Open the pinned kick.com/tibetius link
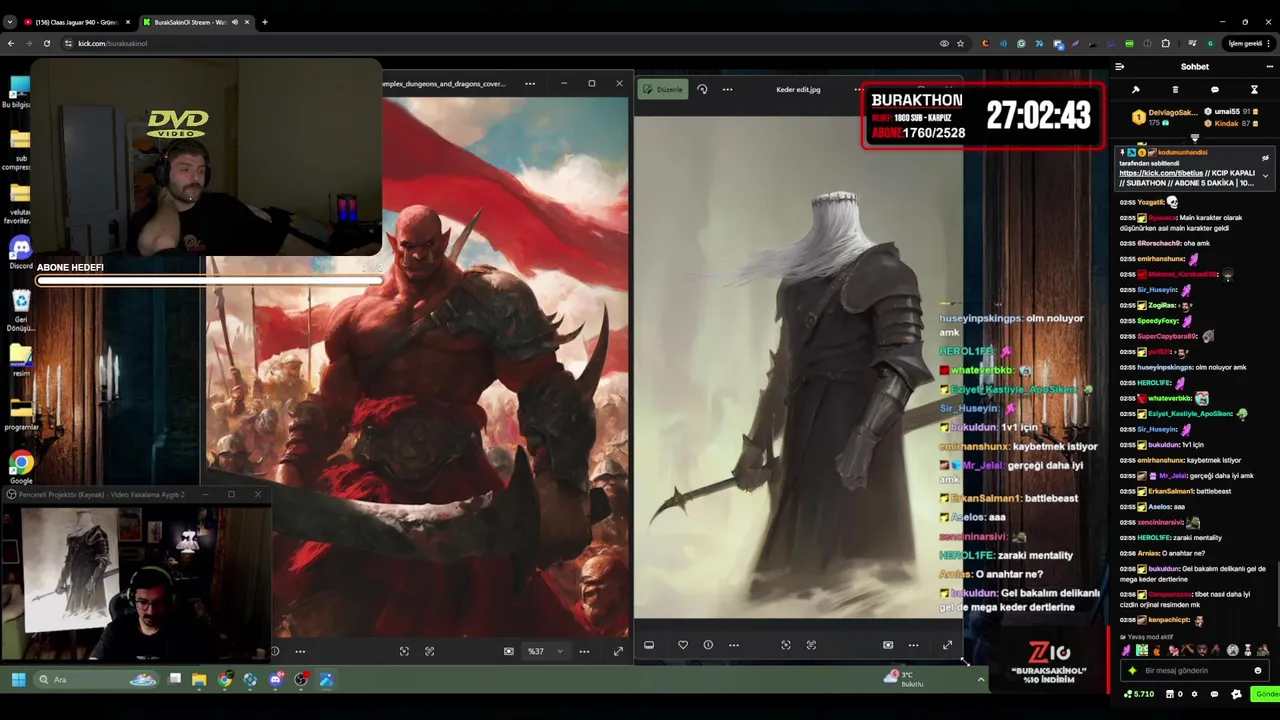This screenshot has height=720, width=1280. [1161, 173]
